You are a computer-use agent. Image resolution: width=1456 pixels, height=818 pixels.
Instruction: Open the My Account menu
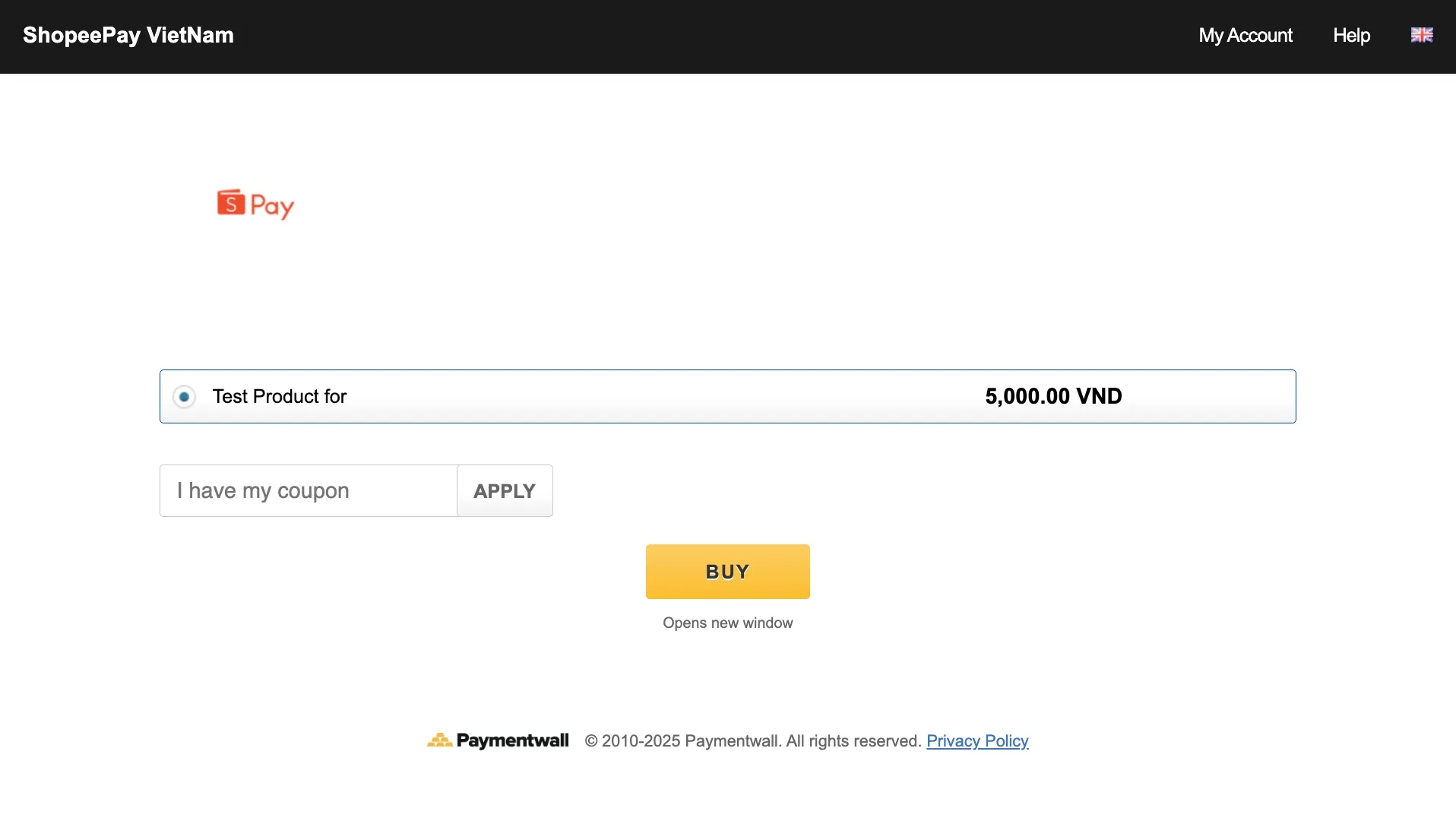[x=1245, y=36]
